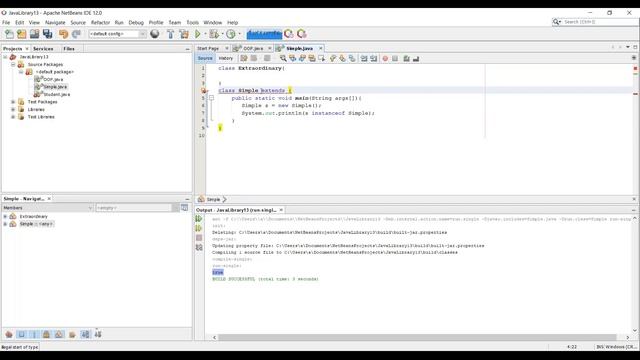Close the Simple.java editor tab
The height and width of the screenshot is (360, 640).
(x=320, y=49)
